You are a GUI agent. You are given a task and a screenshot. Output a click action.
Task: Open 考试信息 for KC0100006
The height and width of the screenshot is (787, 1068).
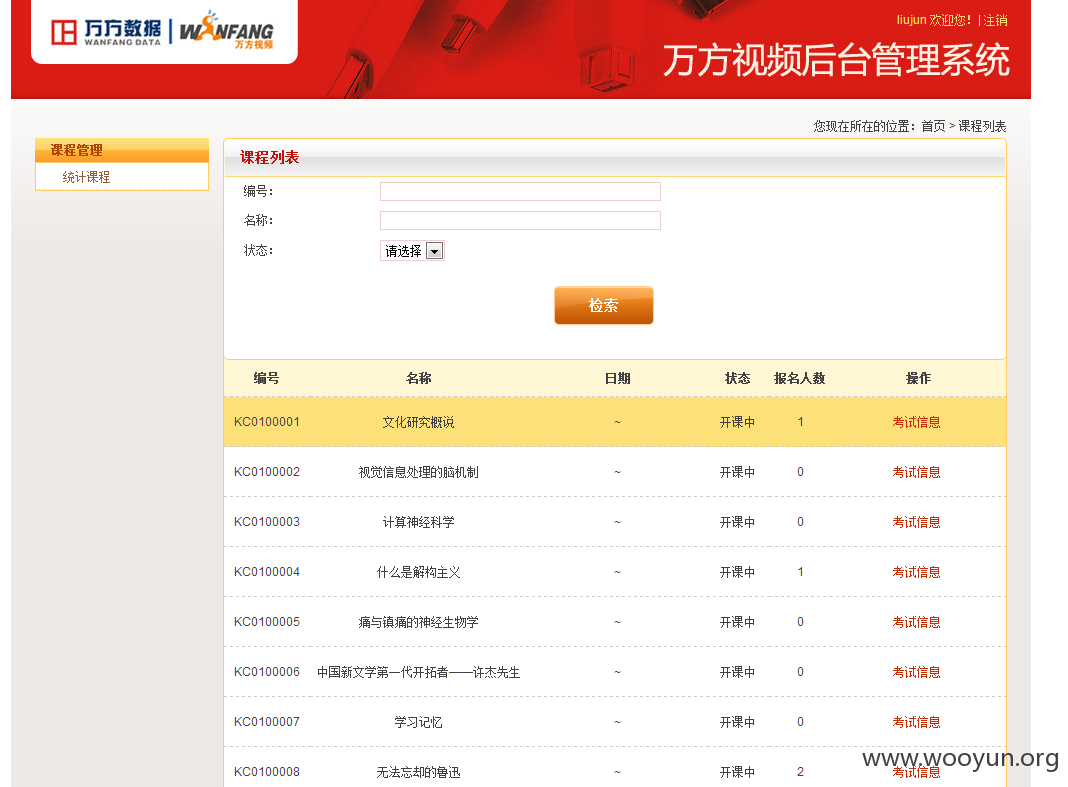click(x=916, y=673)
